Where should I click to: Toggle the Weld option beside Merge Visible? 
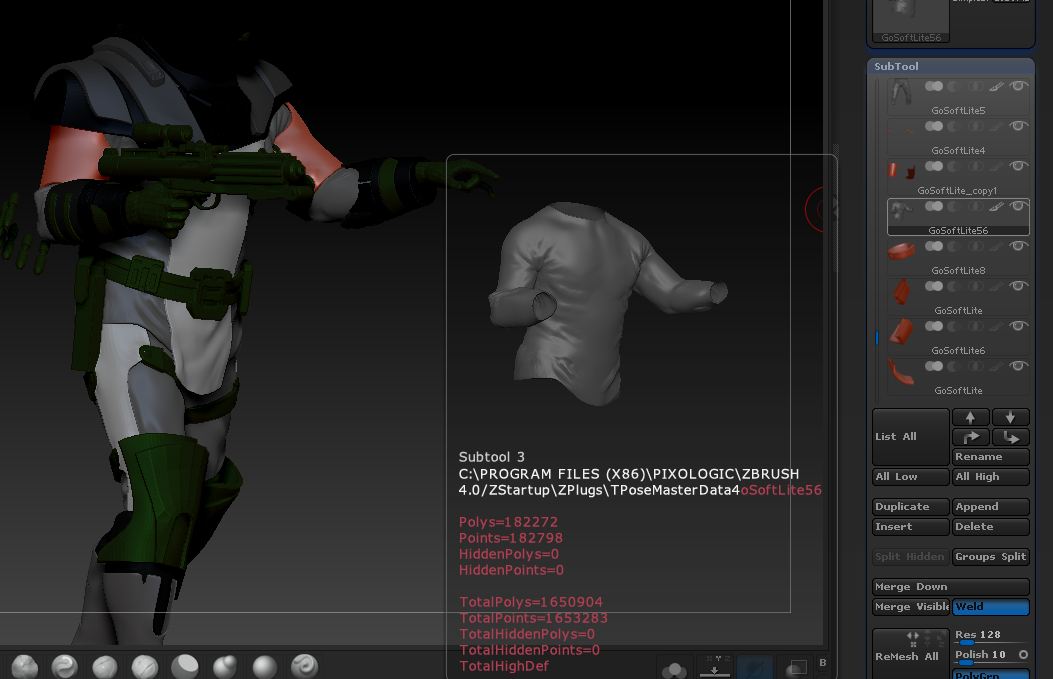pyautogui.click(x=991, y=606)
